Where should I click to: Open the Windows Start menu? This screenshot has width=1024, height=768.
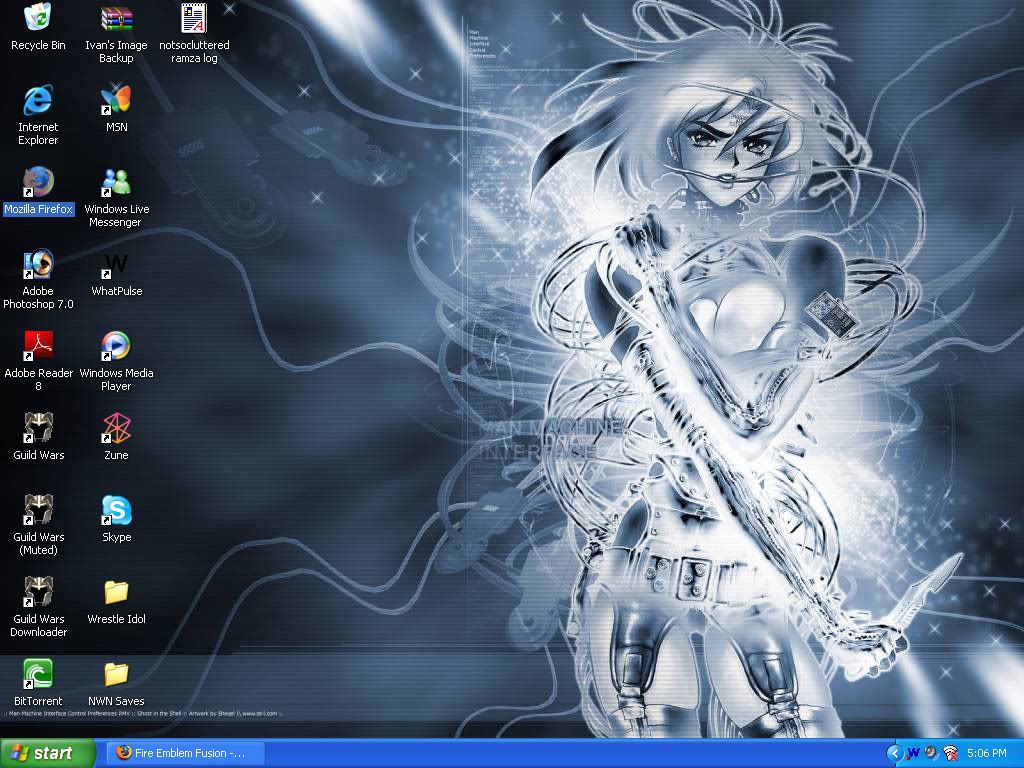[48, 753]
